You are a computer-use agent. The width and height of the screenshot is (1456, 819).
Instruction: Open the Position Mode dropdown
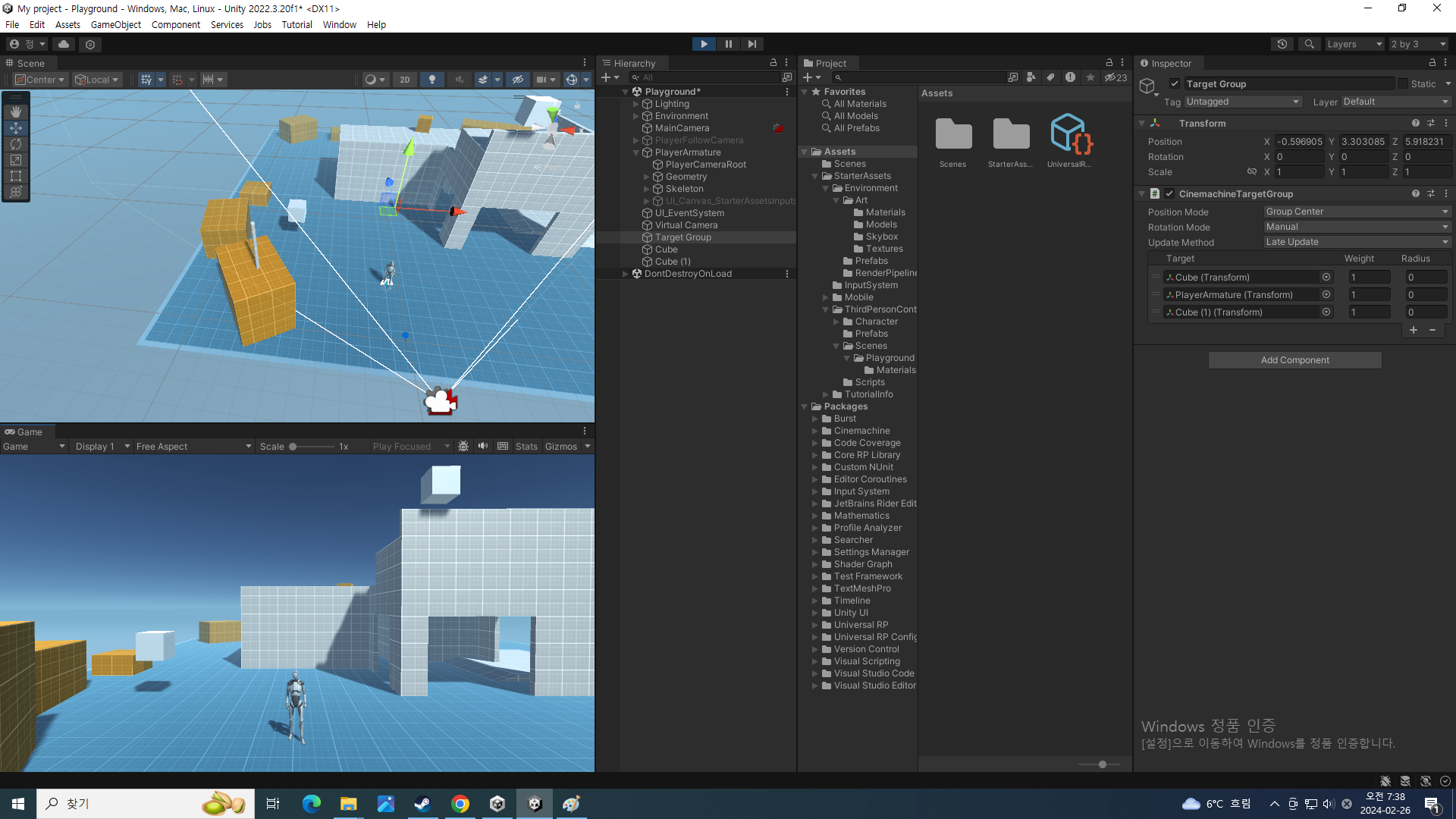(1356, 212)
